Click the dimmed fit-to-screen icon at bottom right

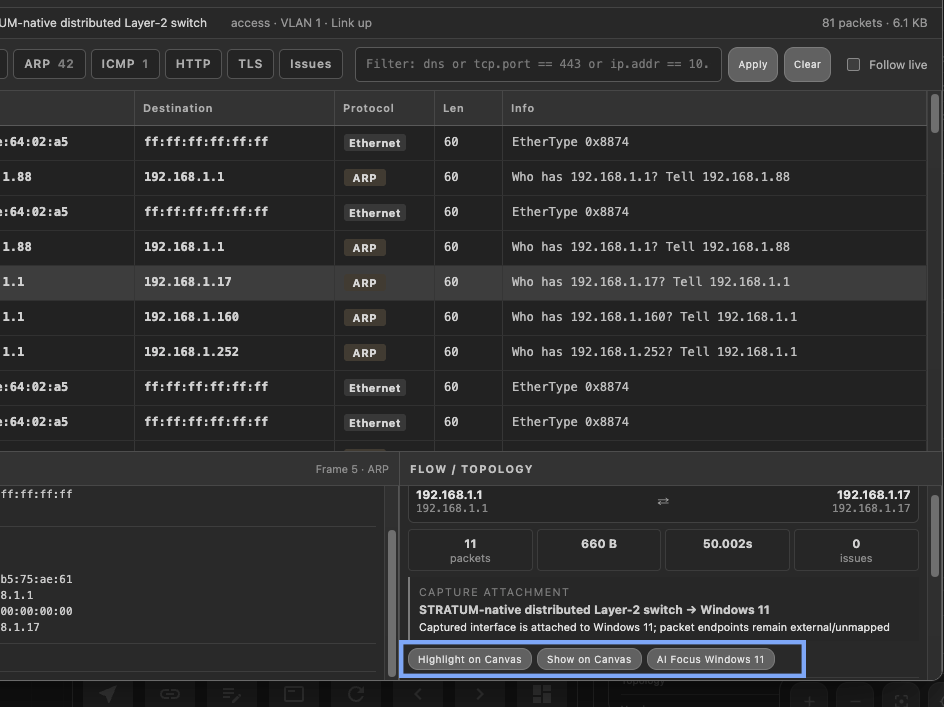coord(901,700)
